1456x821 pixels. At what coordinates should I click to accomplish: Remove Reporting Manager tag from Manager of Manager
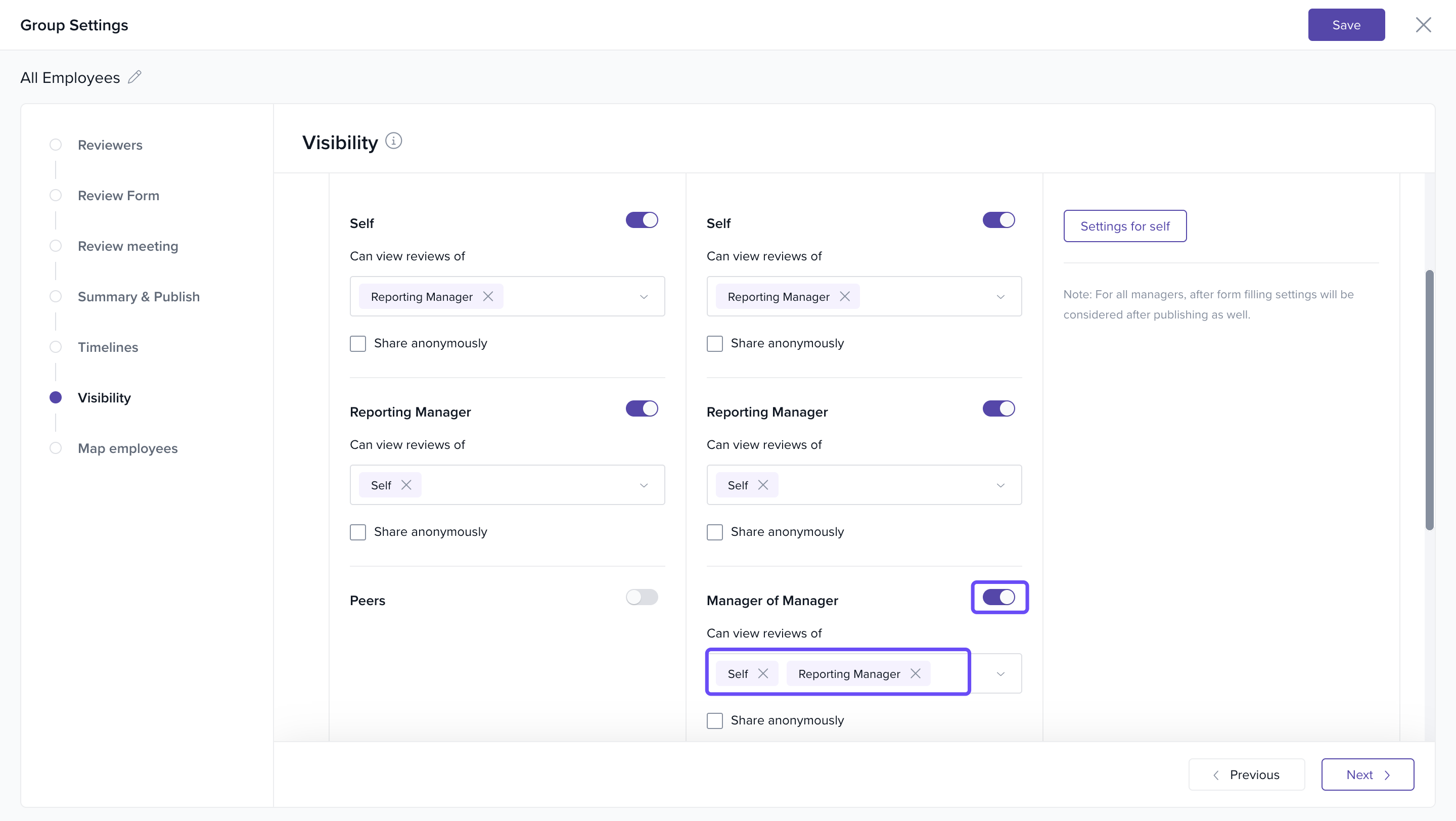pos(916,673)
